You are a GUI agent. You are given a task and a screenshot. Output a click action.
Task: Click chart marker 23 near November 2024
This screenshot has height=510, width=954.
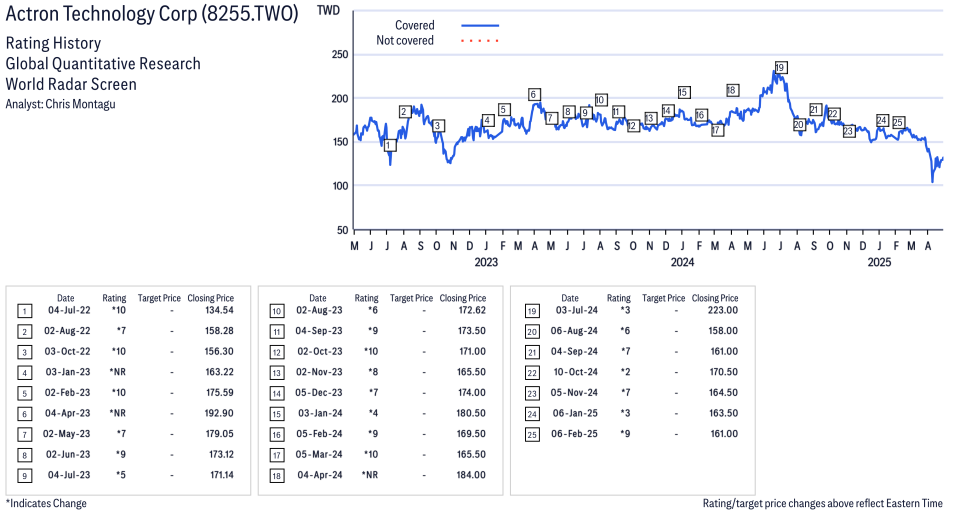click(x=849, y=131)
